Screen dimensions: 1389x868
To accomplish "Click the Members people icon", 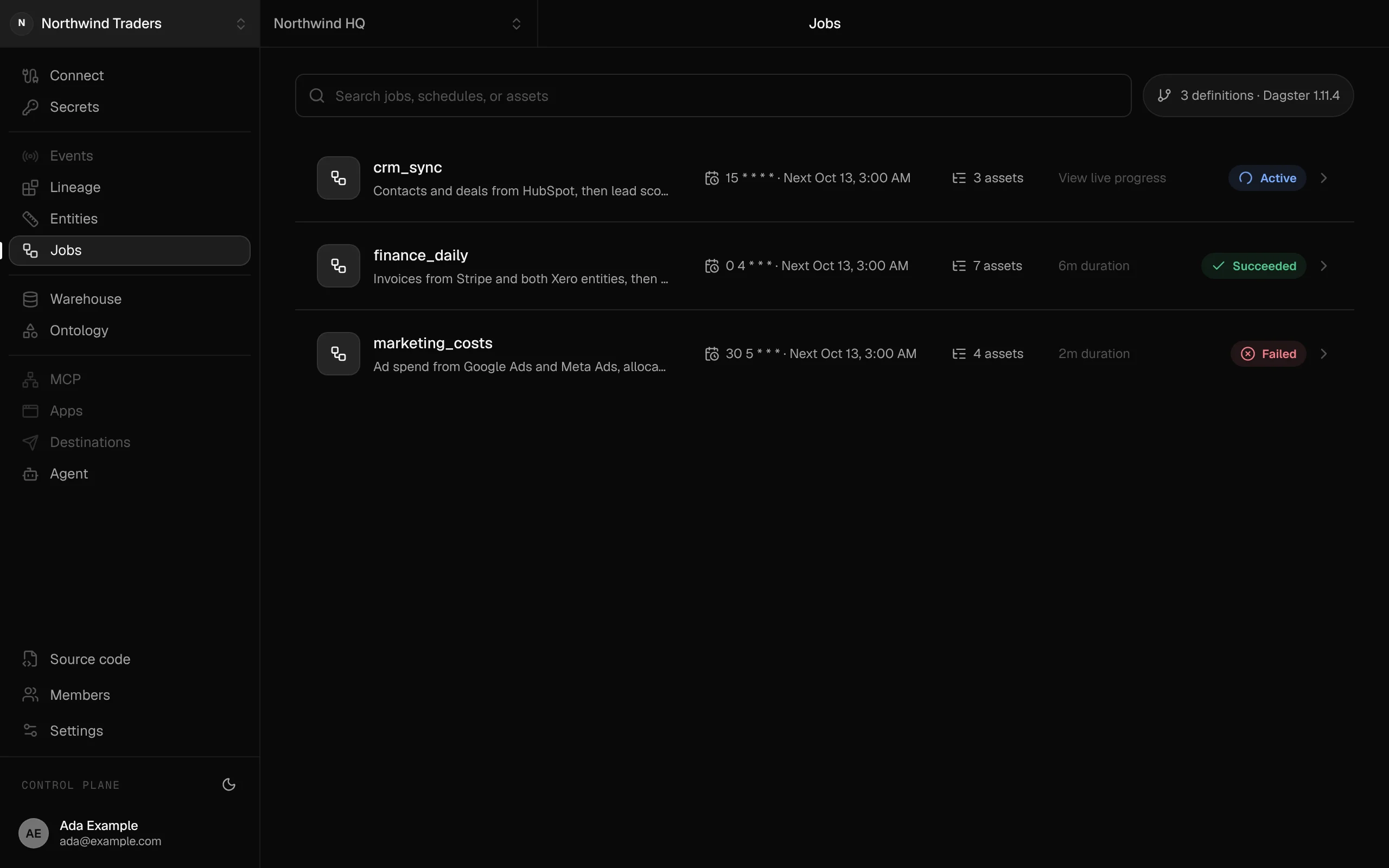I will (30, 695).
